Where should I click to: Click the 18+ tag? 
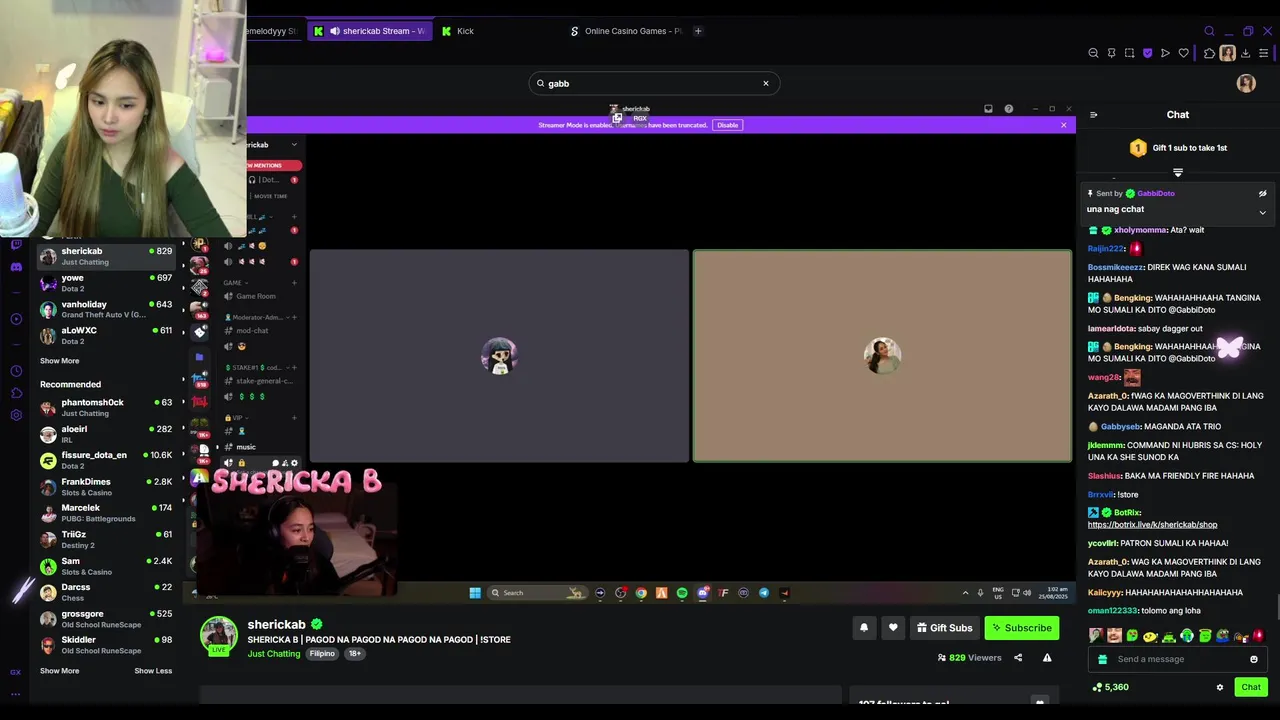point(354,654)
